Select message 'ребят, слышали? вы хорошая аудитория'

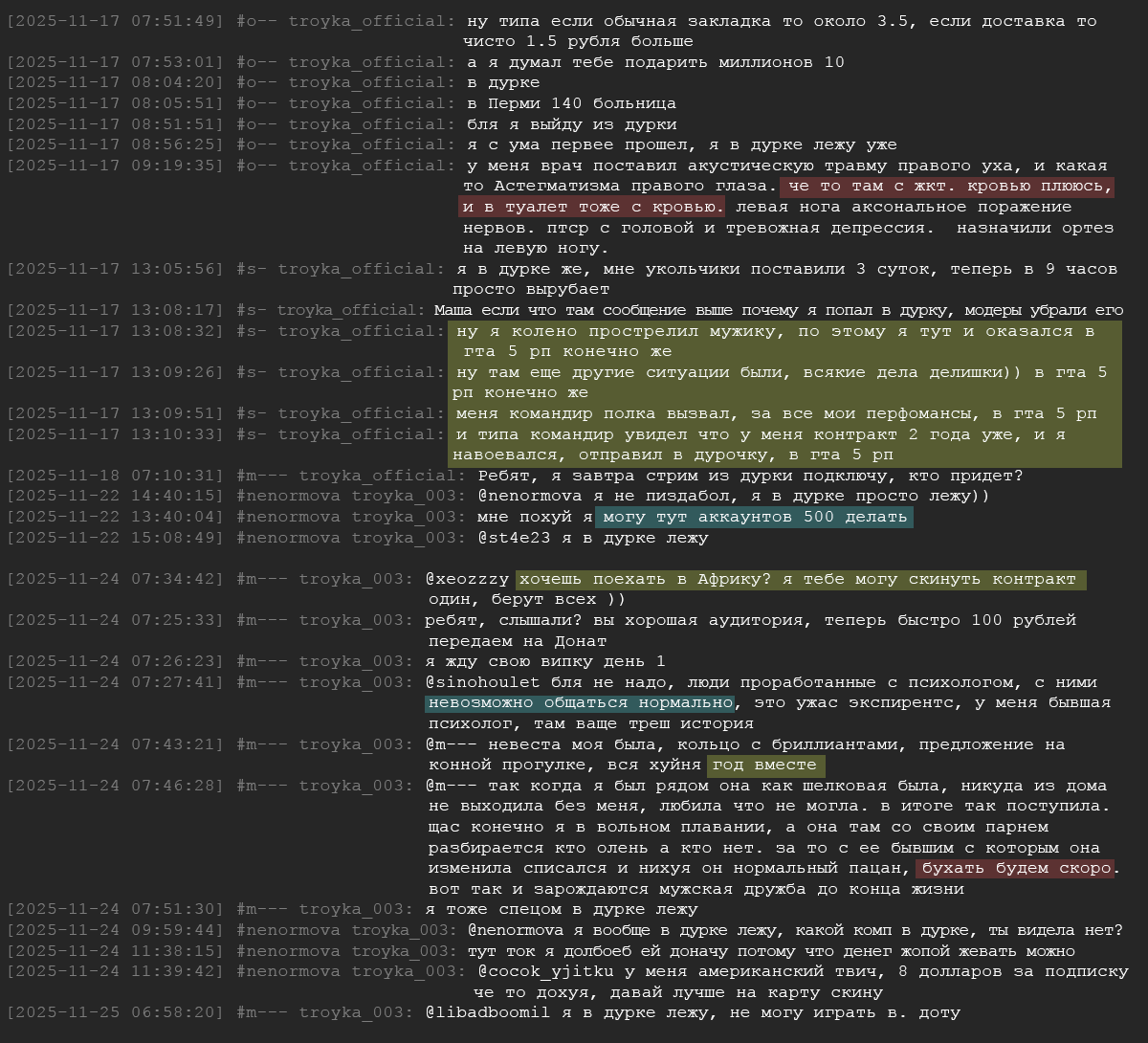751,631
